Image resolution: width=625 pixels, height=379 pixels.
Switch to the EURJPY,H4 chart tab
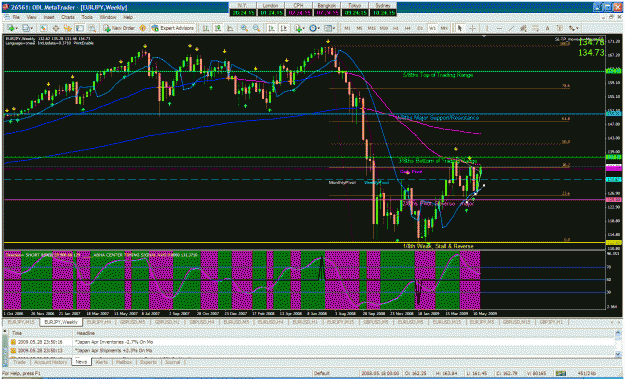pos(98,322)
